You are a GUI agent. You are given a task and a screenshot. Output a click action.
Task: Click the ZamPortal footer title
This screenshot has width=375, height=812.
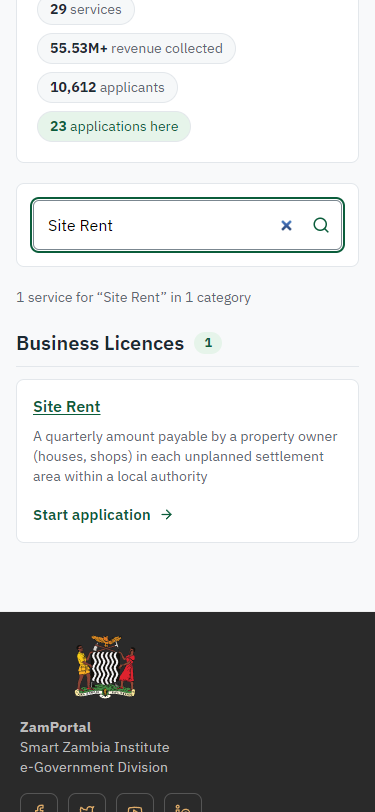(x=55, y=727)
